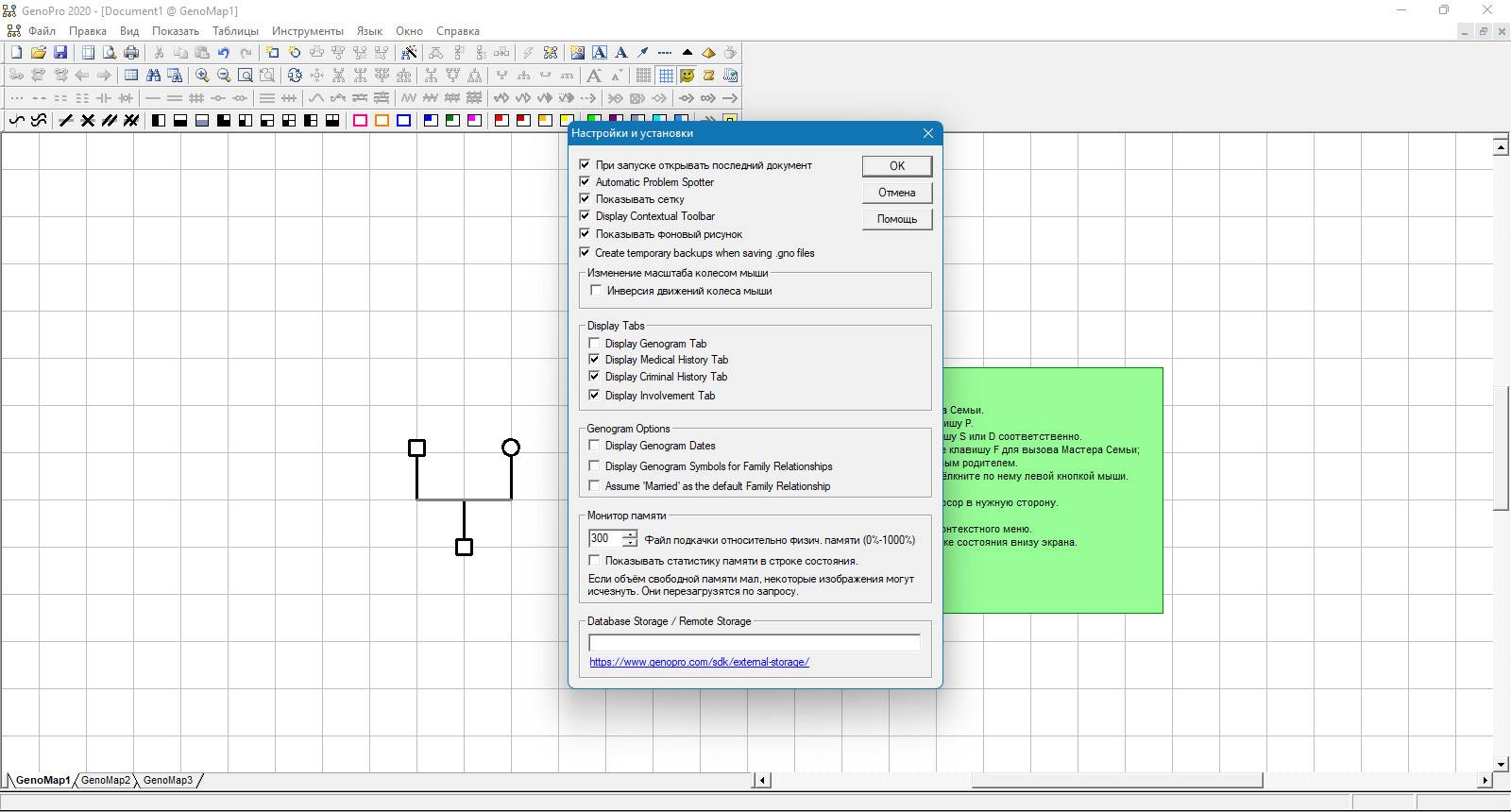The height and width of the screenshot is (812, 1511).
Task: Create a new document from the toolbar
Action: (16, 53)
